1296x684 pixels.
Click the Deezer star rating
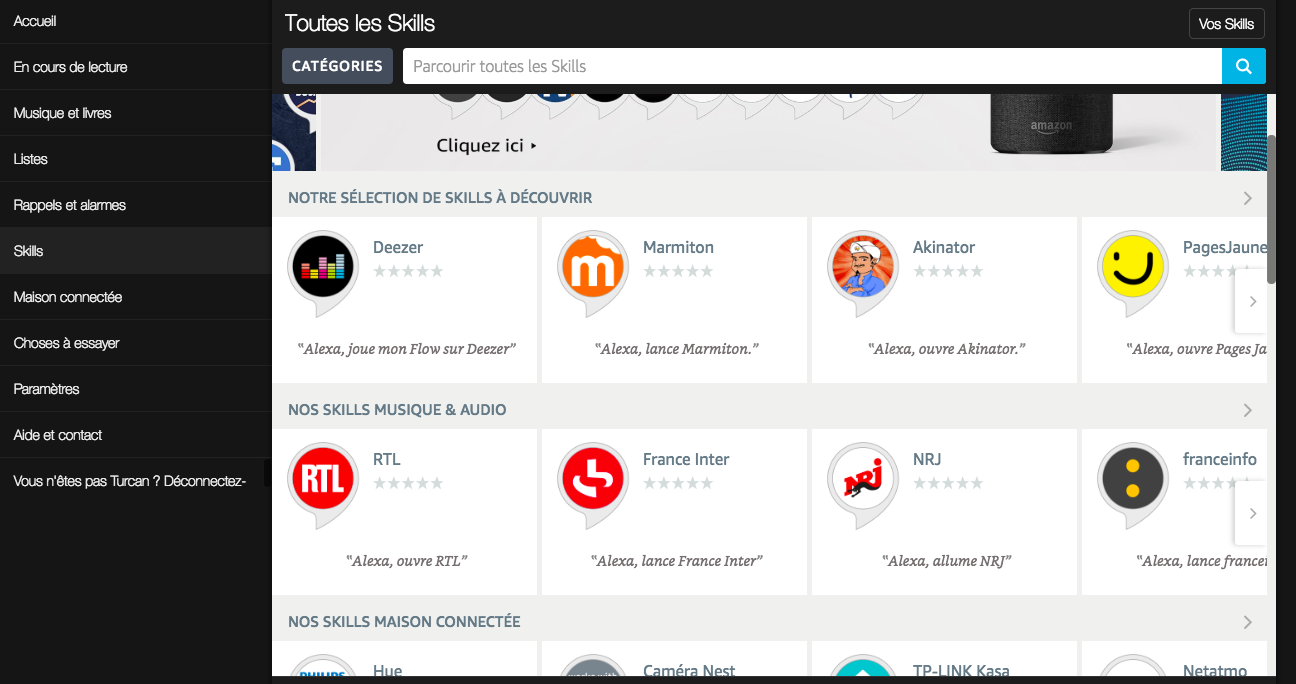[x=408, y=271]
